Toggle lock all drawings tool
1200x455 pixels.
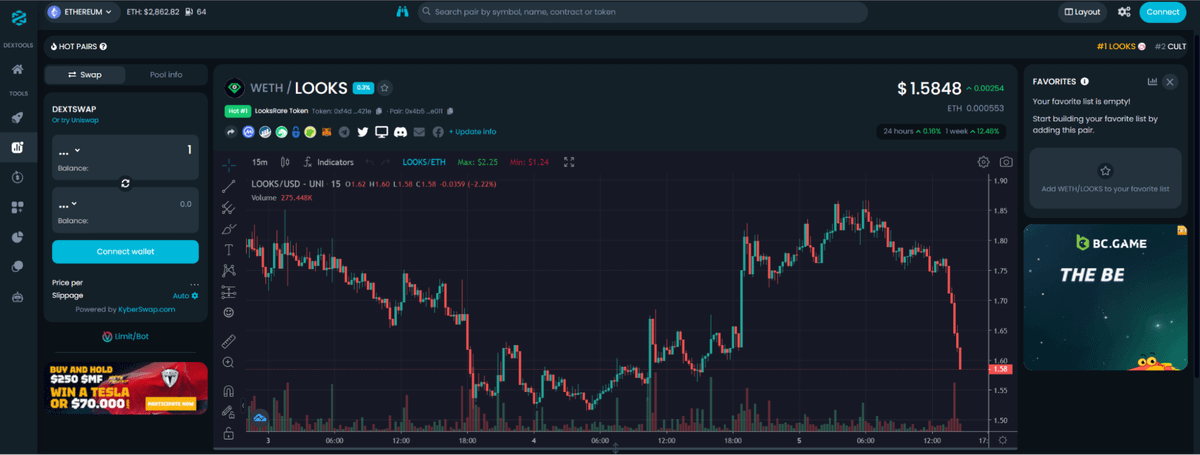pos(229,433)
